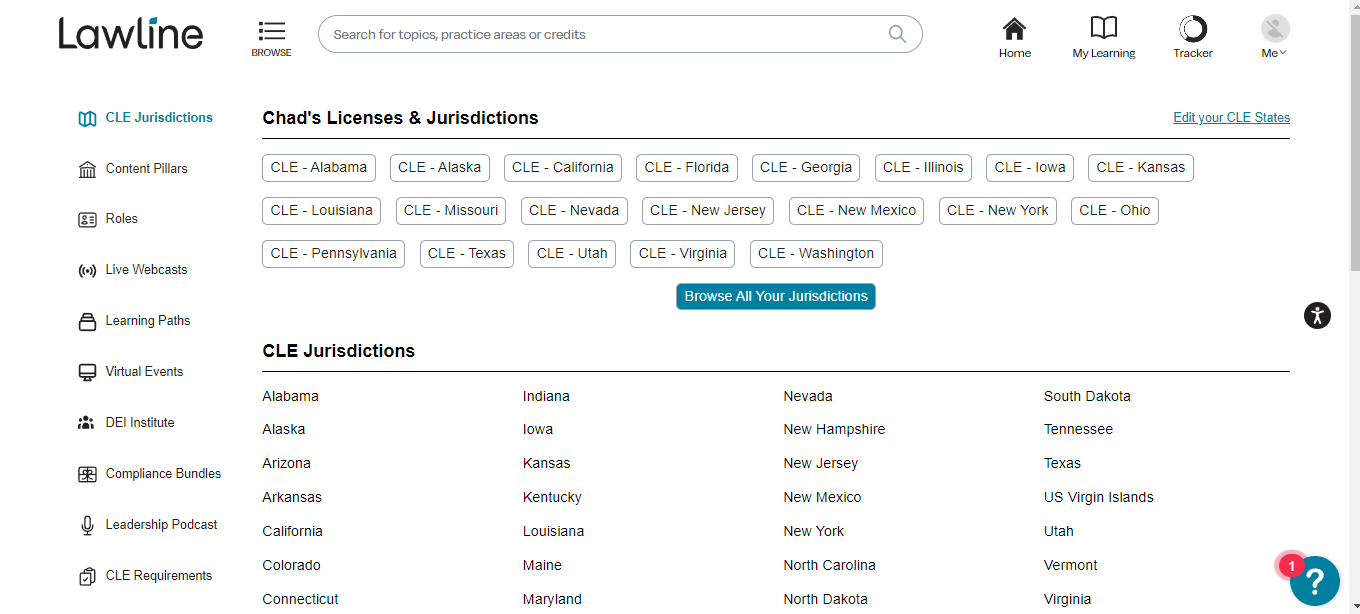The width and height of the screenshot is (1360, 614).
Task: Select the CLE - New Mexico chip
Action: [857, 211]
